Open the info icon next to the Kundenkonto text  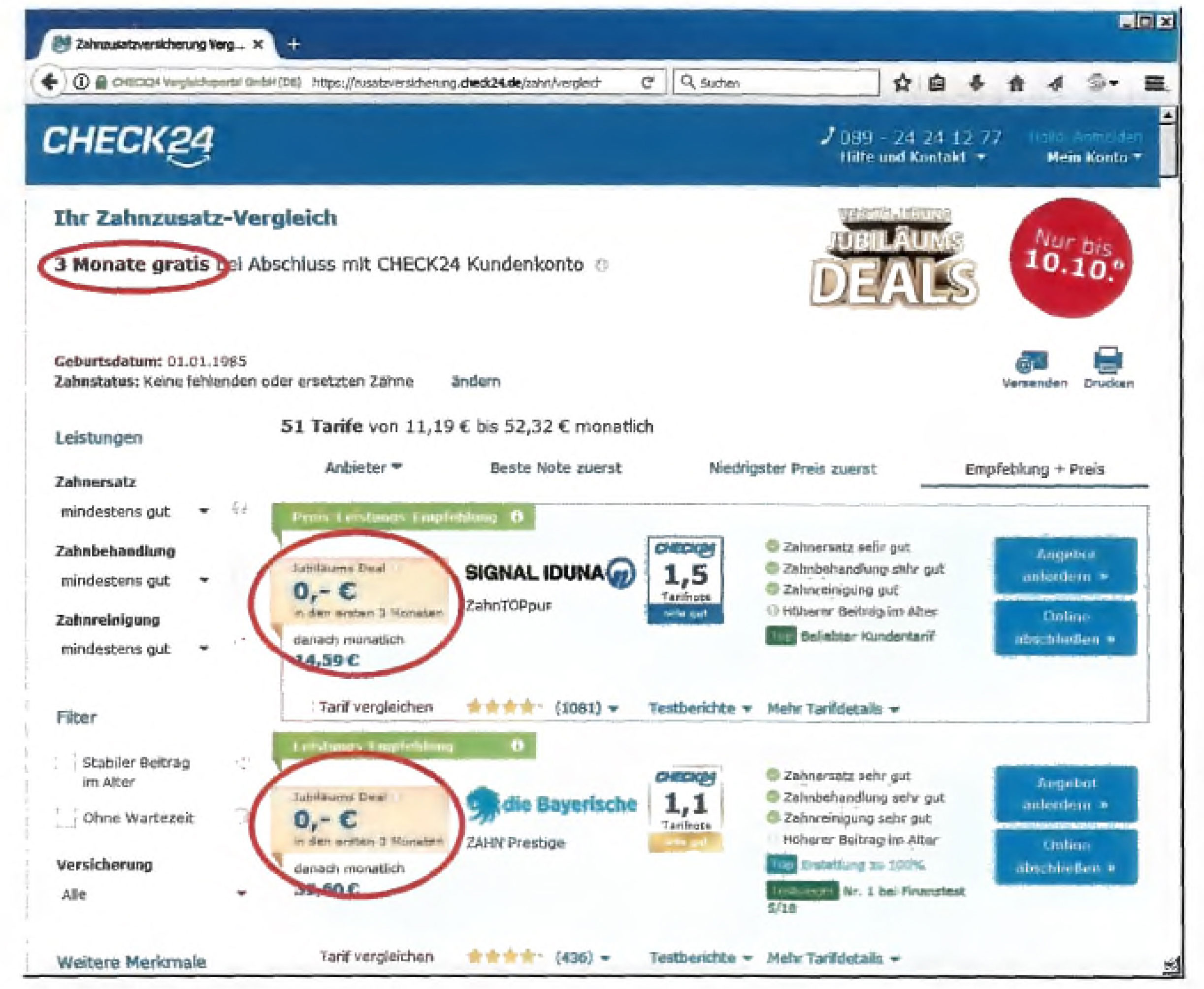tap(602, 265)
